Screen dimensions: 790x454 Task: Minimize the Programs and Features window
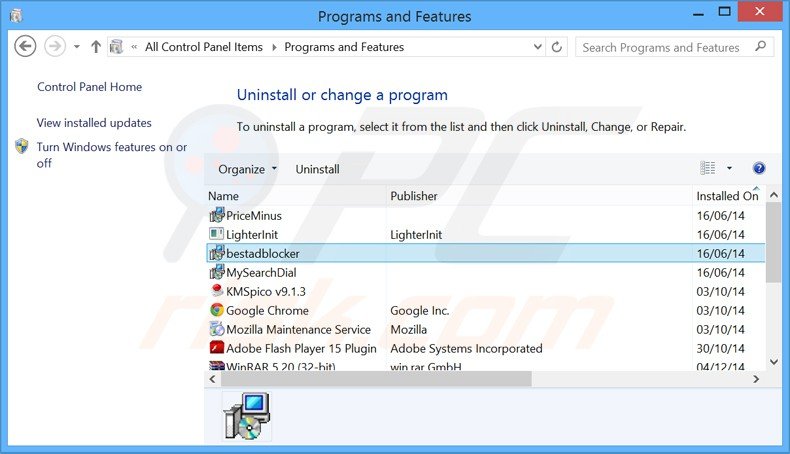pos(698,13)
